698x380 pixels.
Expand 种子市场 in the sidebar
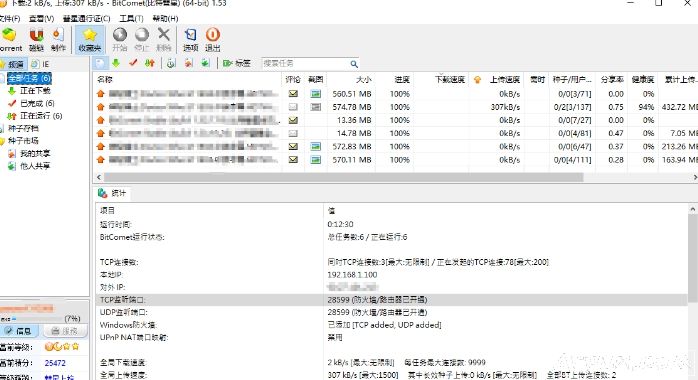[x=23, y=141]
